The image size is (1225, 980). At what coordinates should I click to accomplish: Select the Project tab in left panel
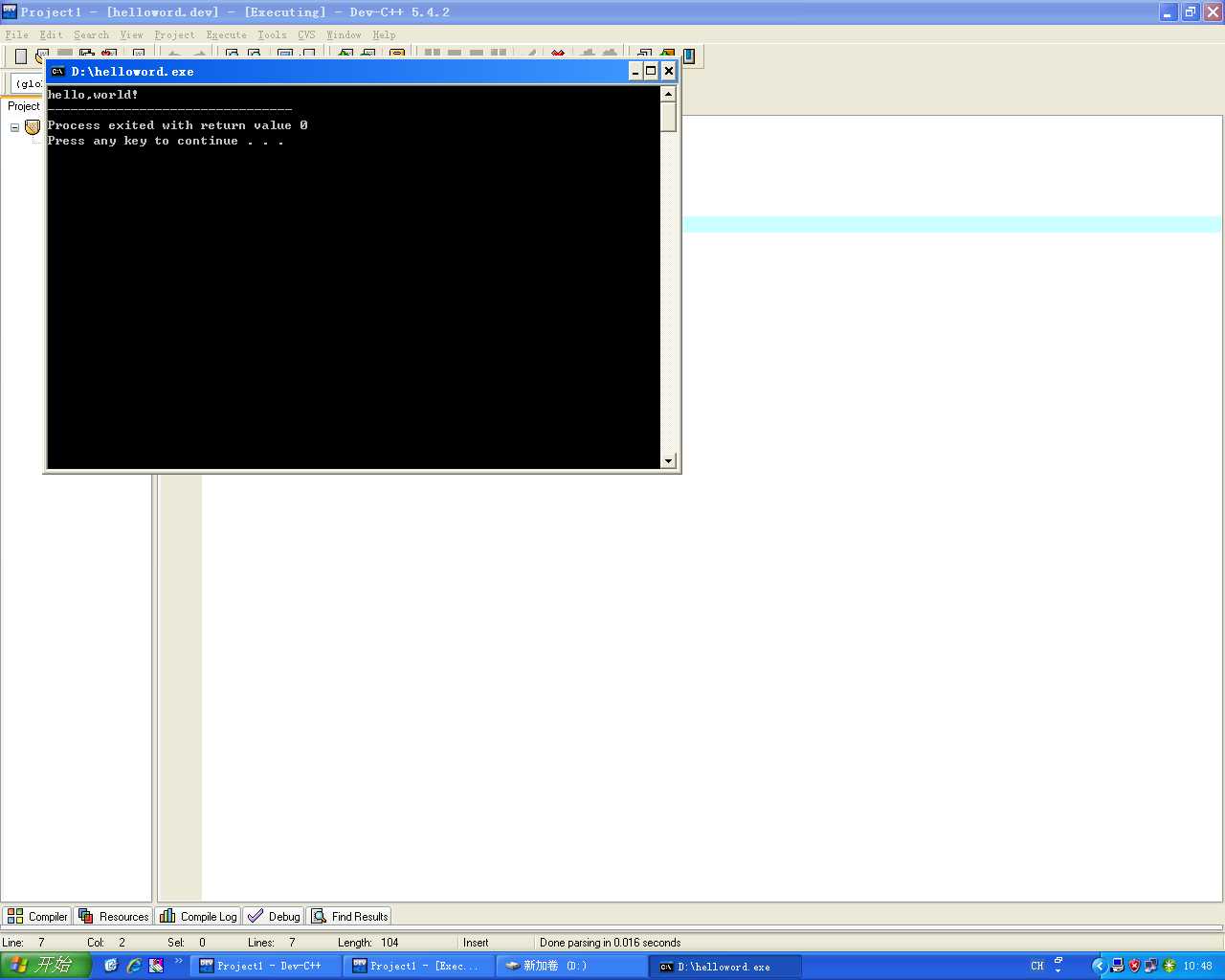pyautogui.click(x=24, y=106)
